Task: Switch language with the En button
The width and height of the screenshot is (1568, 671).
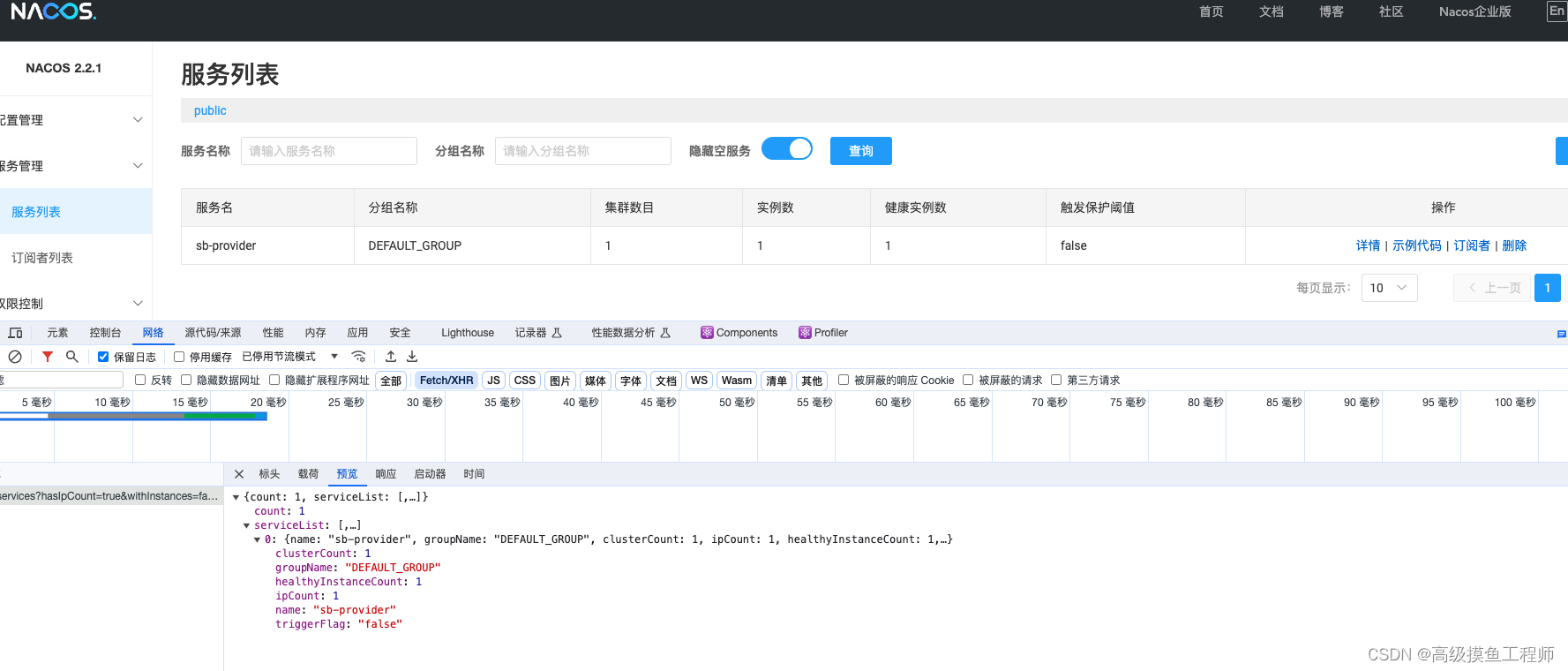Action: coord(1557,11)
